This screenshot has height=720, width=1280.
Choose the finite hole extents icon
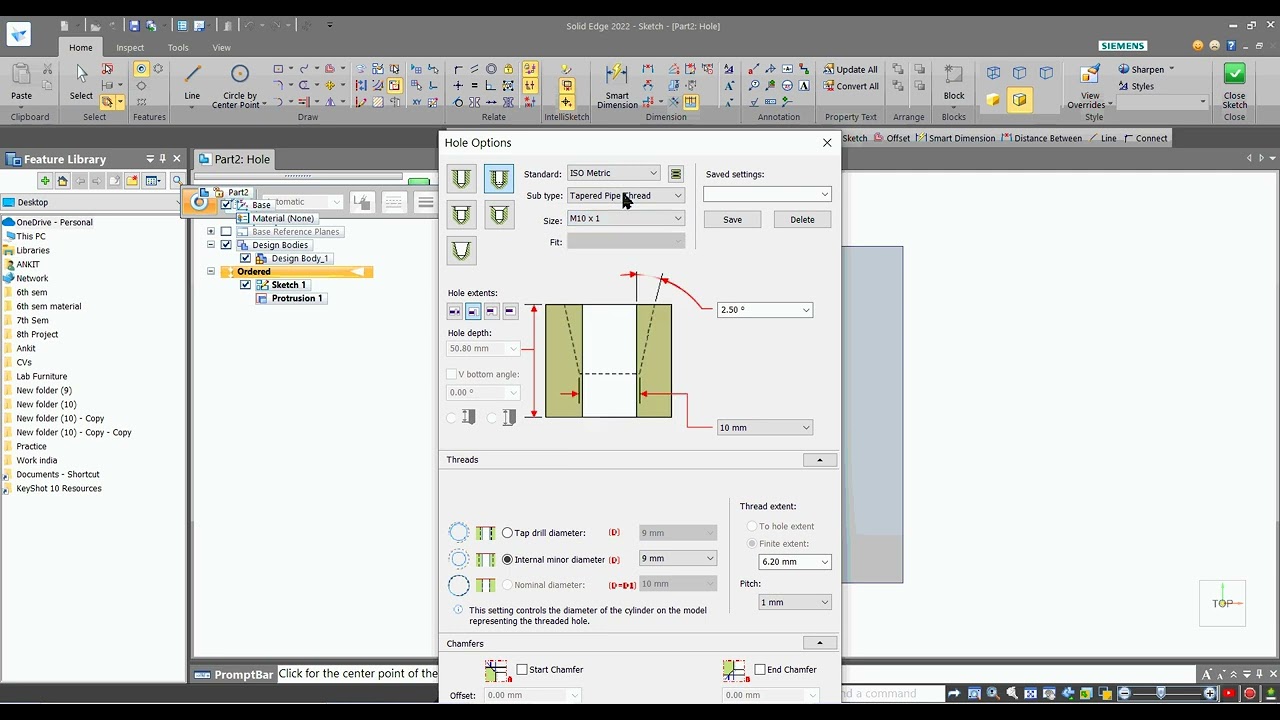pyautogui.click(x=473, y=312)
